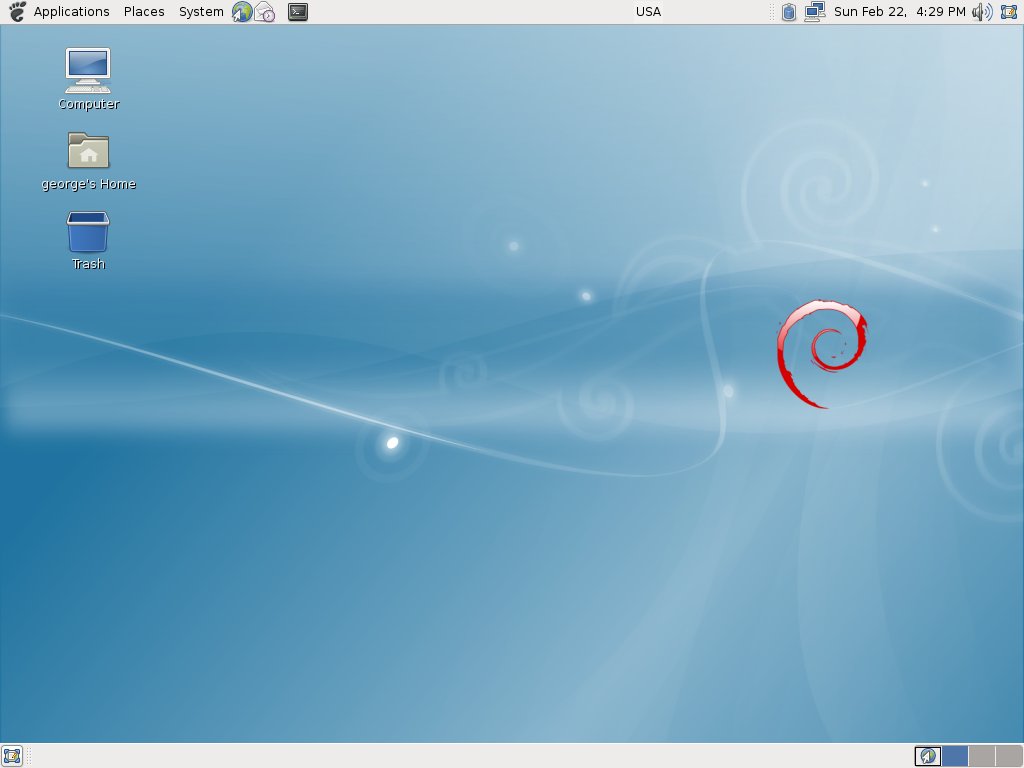Open the System menu
Viewport: 1024px width, 768px height.
(200, 12)
